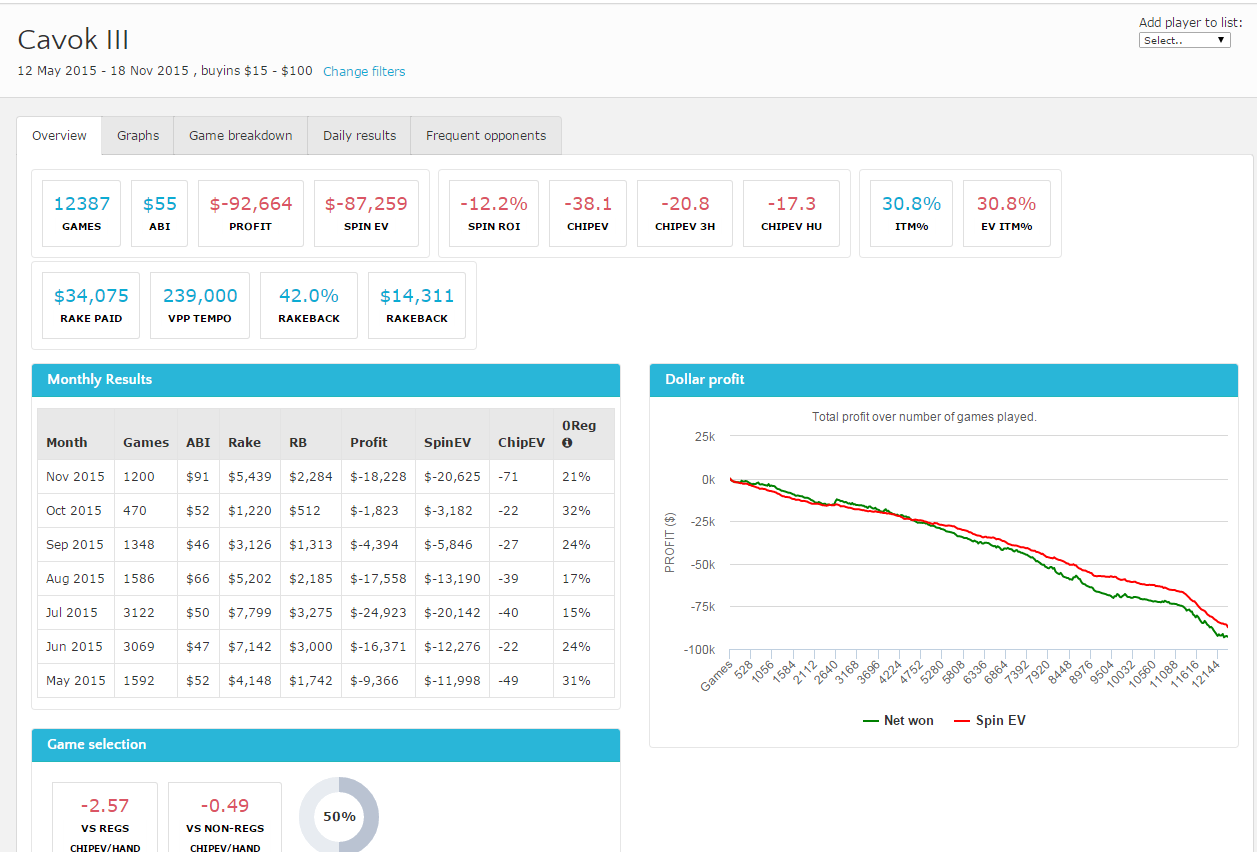Select the Frequent opponents tab
Image resolution: width=1257 pixels, height=852 pixels.
(x=486, y=136)
